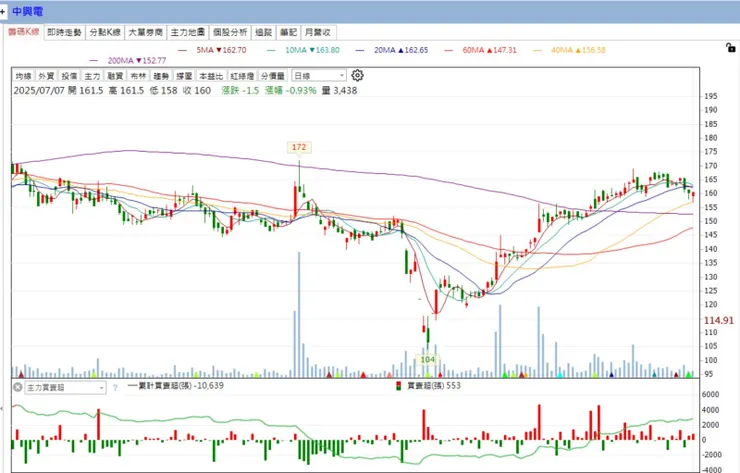Screen dimensions: 740x473
Task: Switch to the 即時走勢 tab
Action: click(x=64, y=32)
